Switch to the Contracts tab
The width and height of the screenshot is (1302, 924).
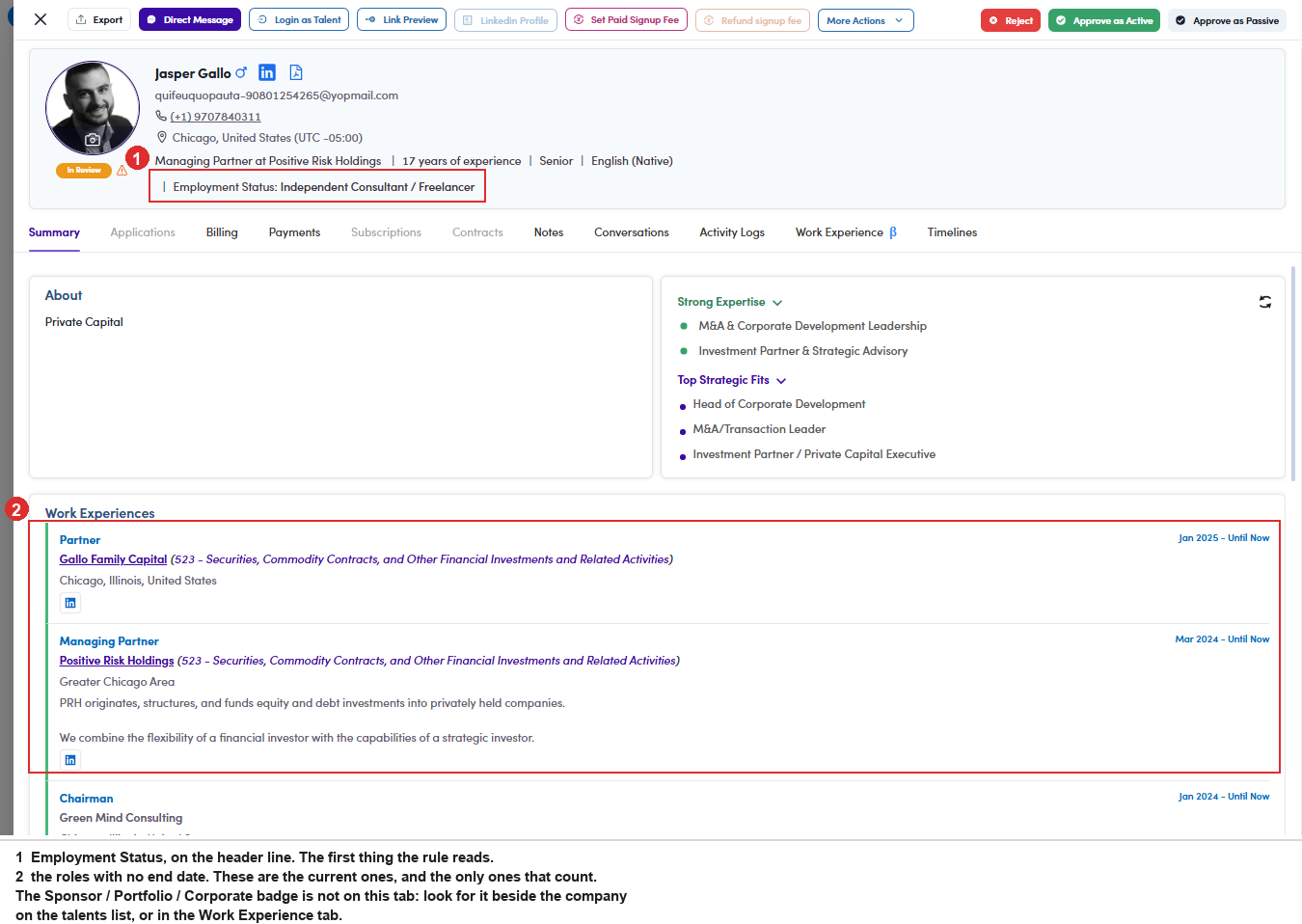[477, 232]
